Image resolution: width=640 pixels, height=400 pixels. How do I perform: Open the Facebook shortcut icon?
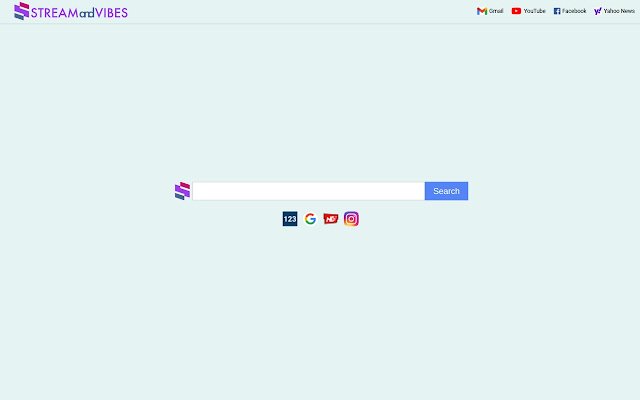[x=557, y=11]
